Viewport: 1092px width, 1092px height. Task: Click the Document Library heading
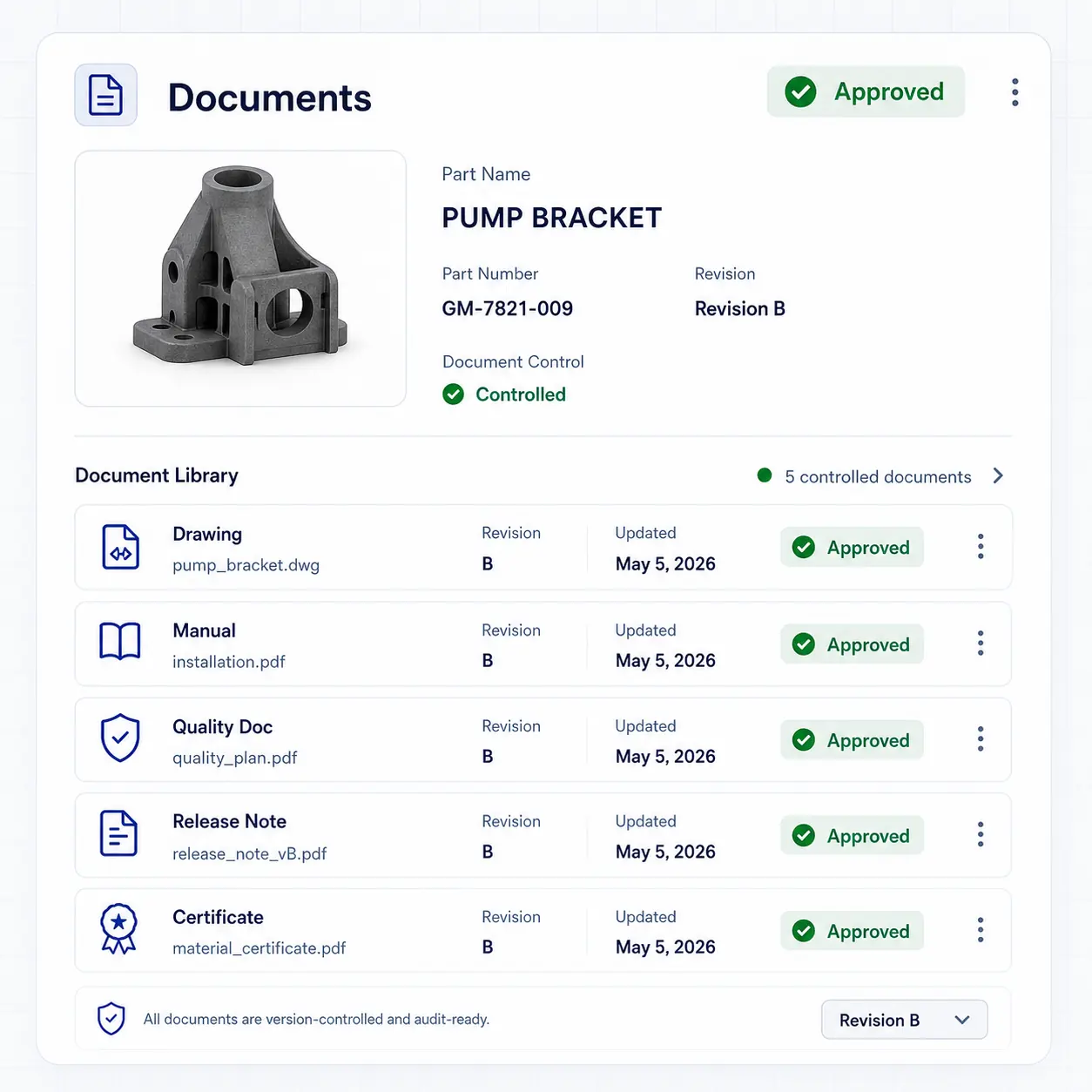tap(157, 475)
